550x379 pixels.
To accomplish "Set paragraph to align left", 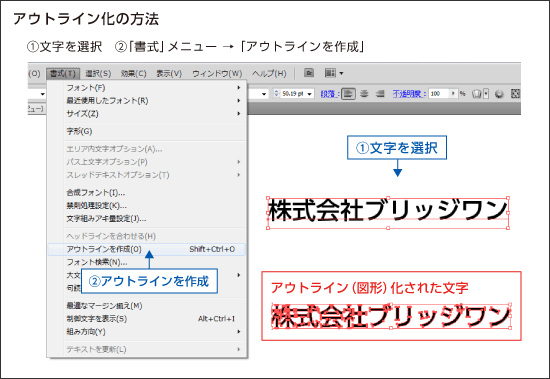I will point(348,94).
